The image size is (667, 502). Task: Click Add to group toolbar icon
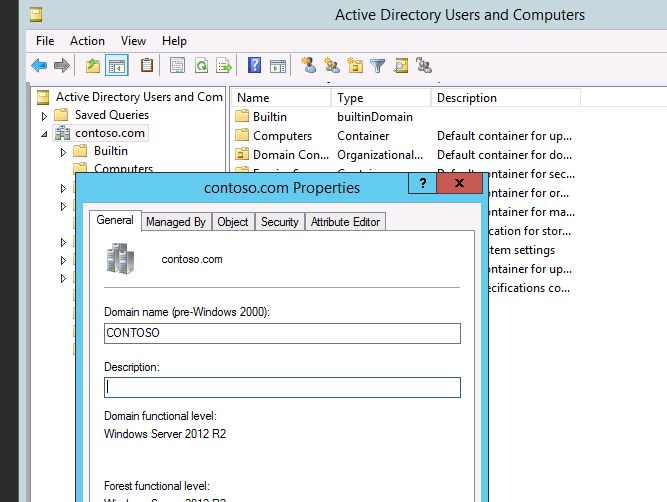(x=424, y=65)
